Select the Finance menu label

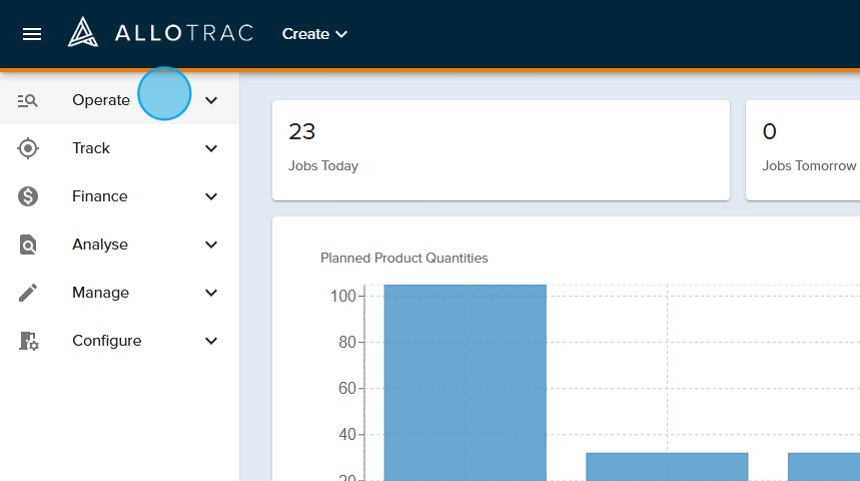point(100,196)
